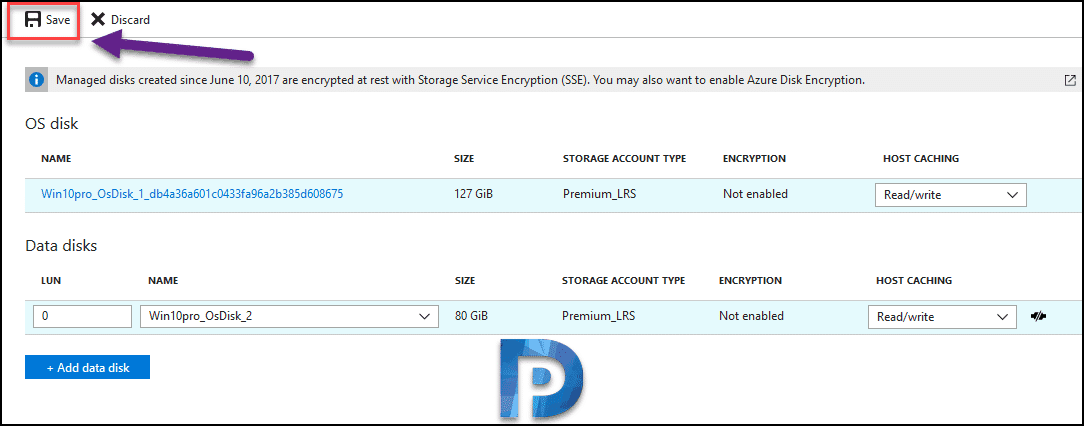Click the Add data disk button
The width and height of the screenshot is (1084, 426).
(87, 368)
